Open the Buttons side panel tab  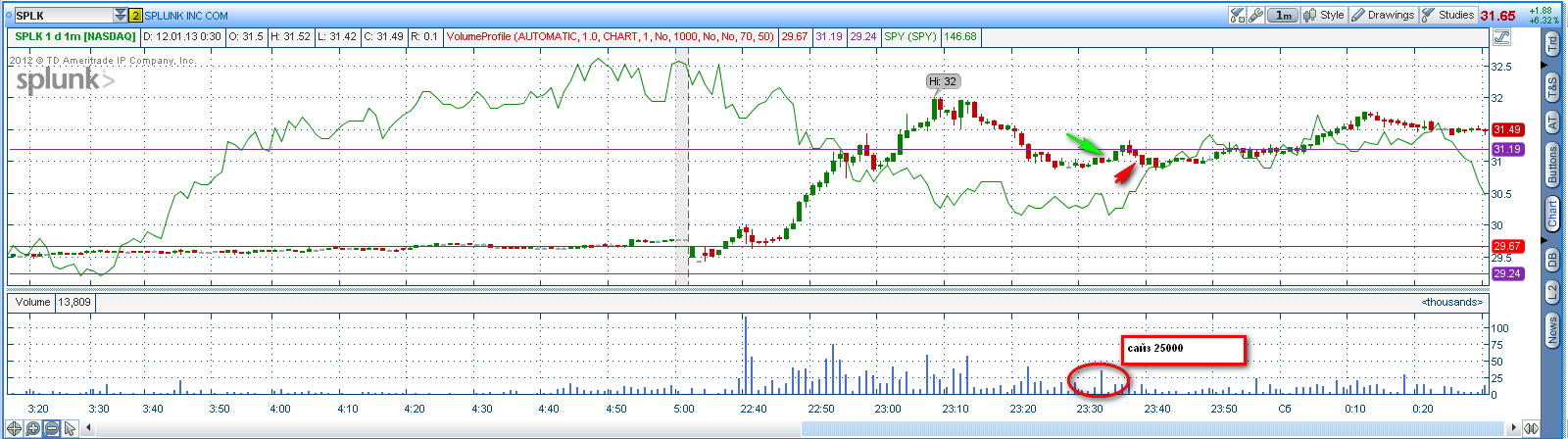(x=1552, y=165)
